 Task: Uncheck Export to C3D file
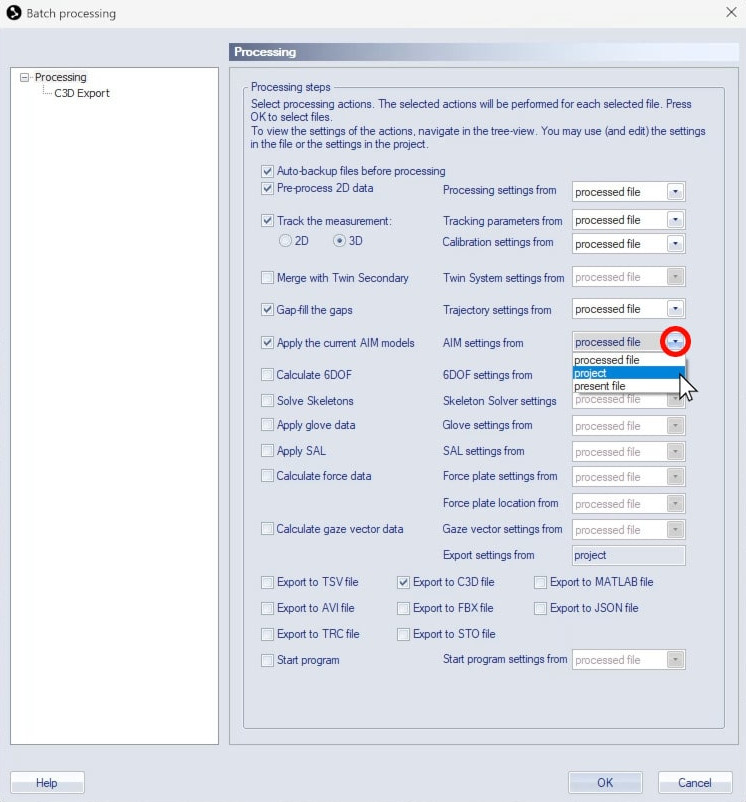coord(404,582)
